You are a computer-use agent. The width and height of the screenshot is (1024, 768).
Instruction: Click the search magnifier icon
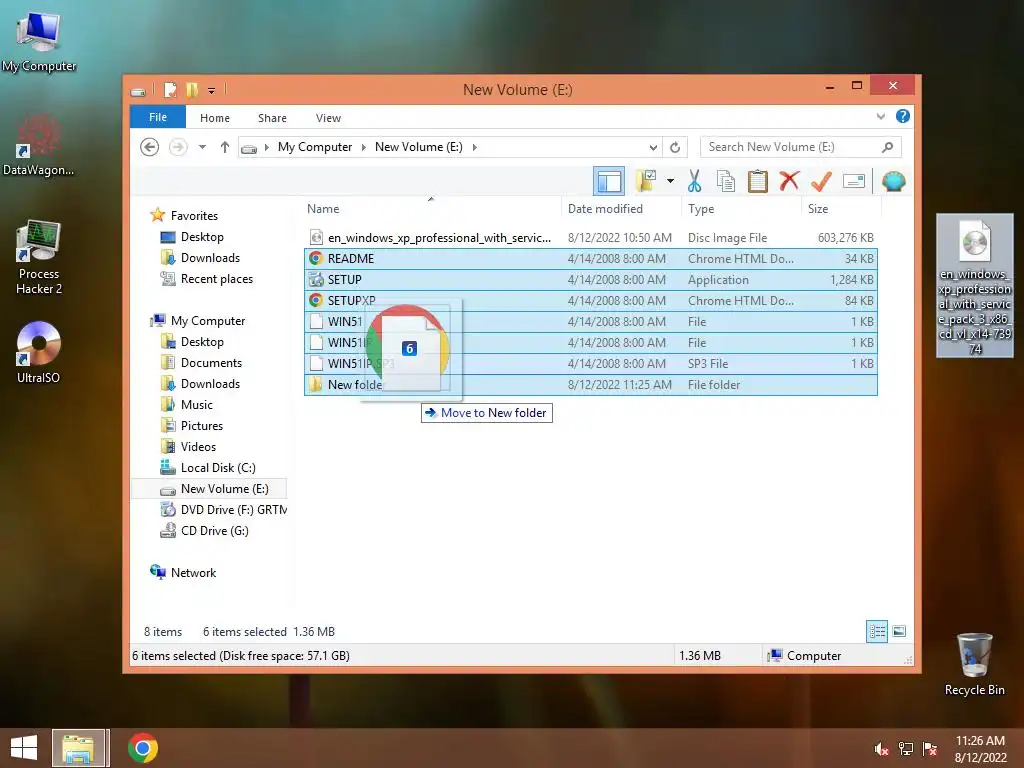click(887, 147)
